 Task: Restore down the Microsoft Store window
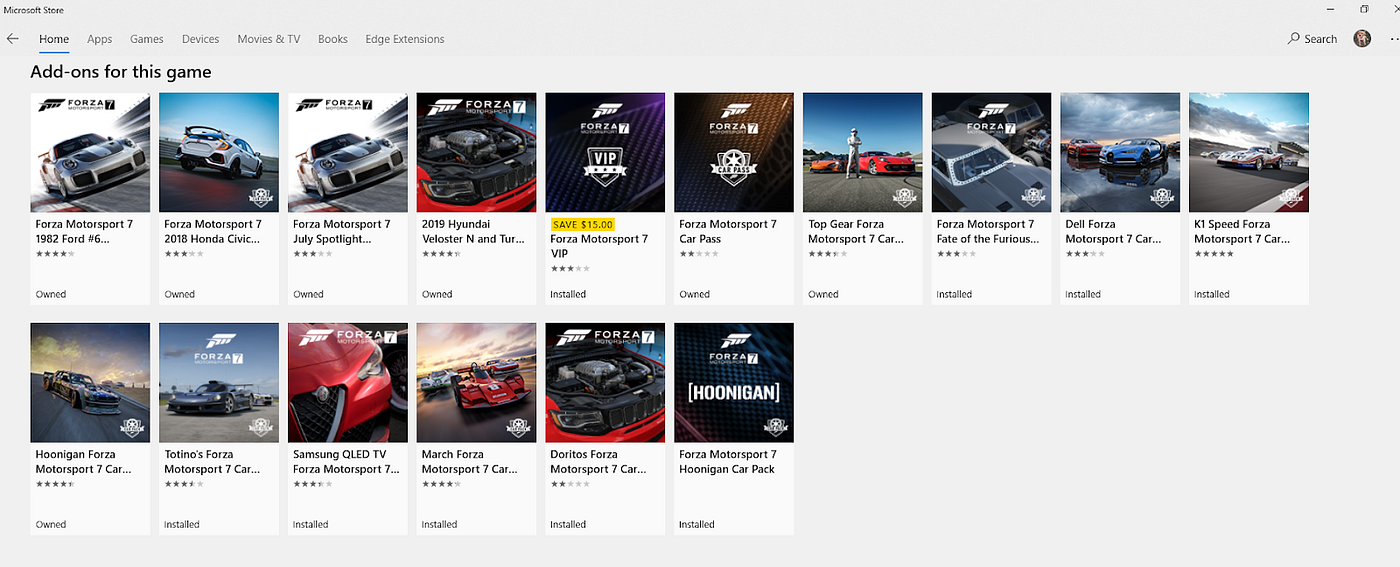[1364, 9]
